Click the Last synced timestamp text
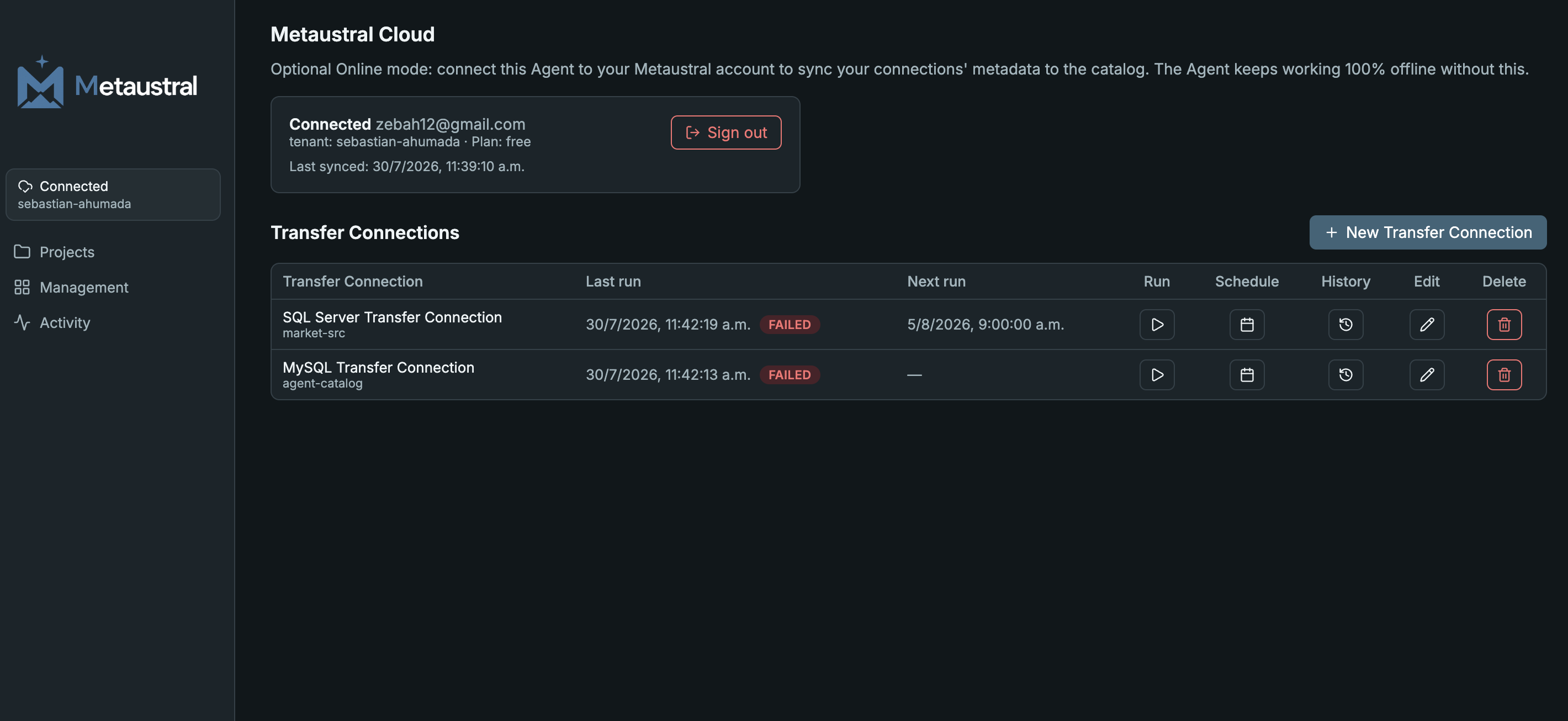Viewport: 1568px width, 721px height. (x=406, y=167)
